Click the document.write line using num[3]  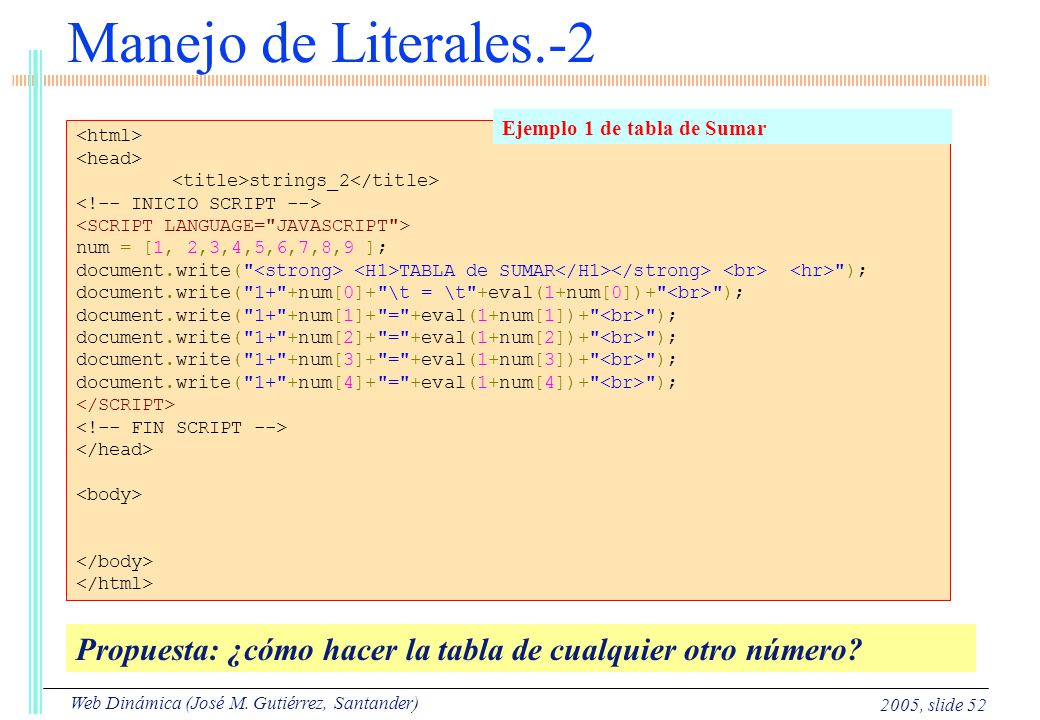pyautogui.click(x=376, y=360)
